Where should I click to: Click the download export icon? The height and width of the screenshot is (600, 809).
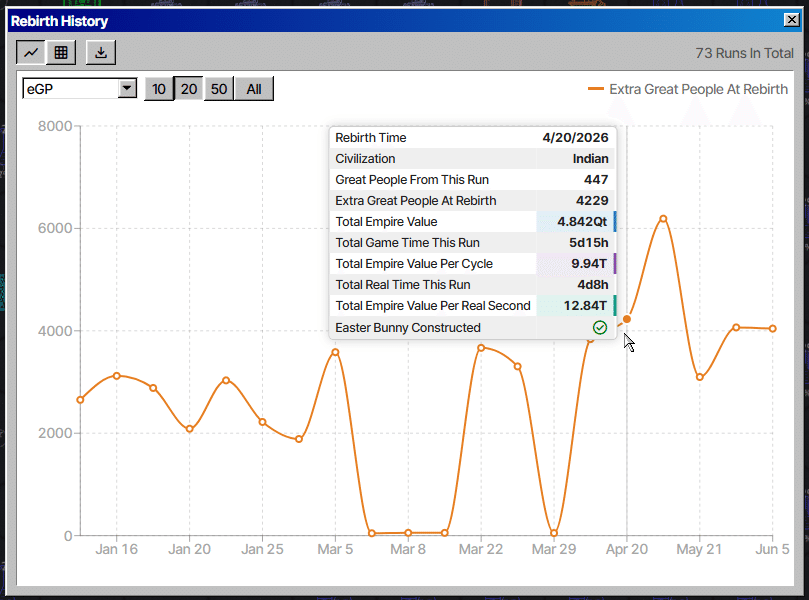pos(101,53)
